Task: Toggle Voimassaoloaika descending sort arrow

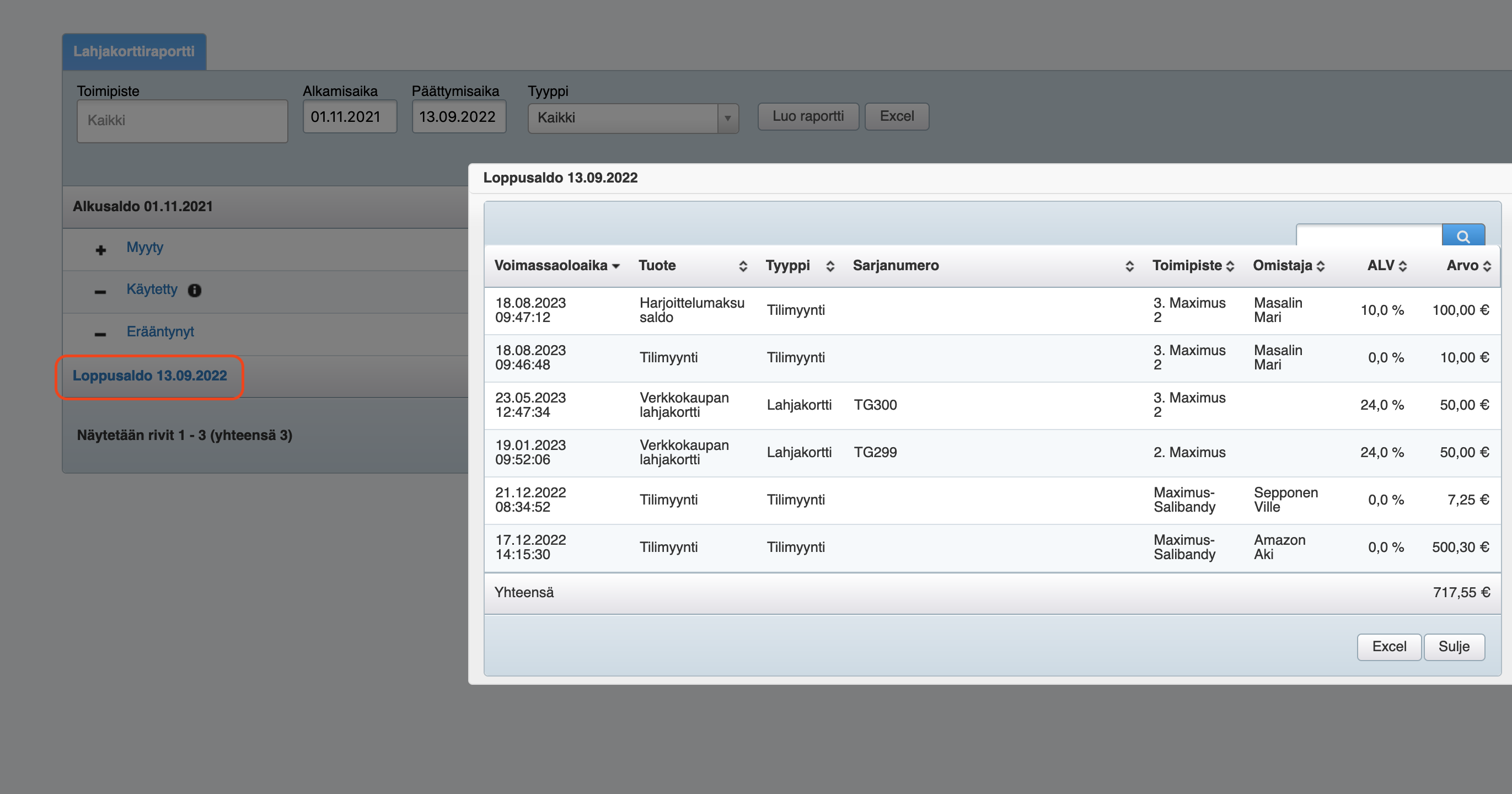Action: tap(616, 266)
